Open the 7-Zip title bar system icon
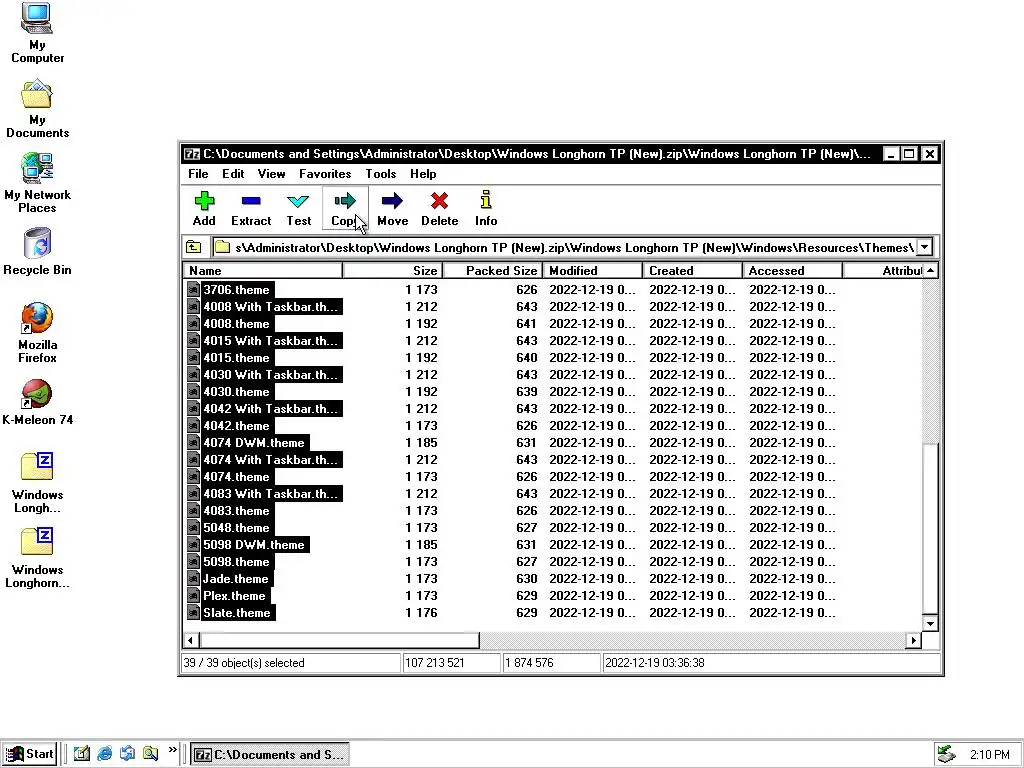The height and width of the screenshot is (768, 1024). tap(191, 154)
